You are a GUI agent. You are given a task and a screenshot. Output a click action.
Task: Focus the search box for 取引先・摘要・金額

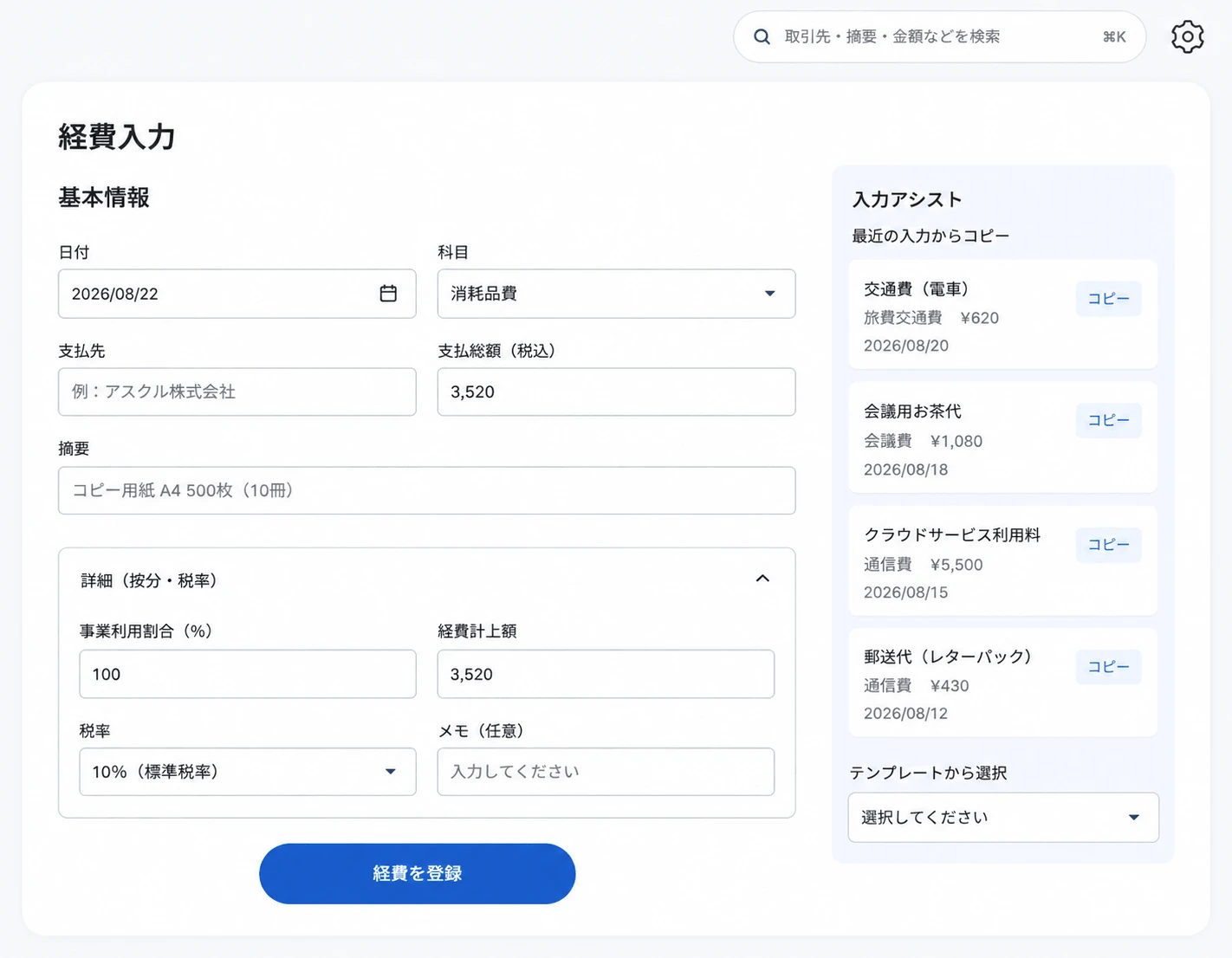(x=940, y=36)
